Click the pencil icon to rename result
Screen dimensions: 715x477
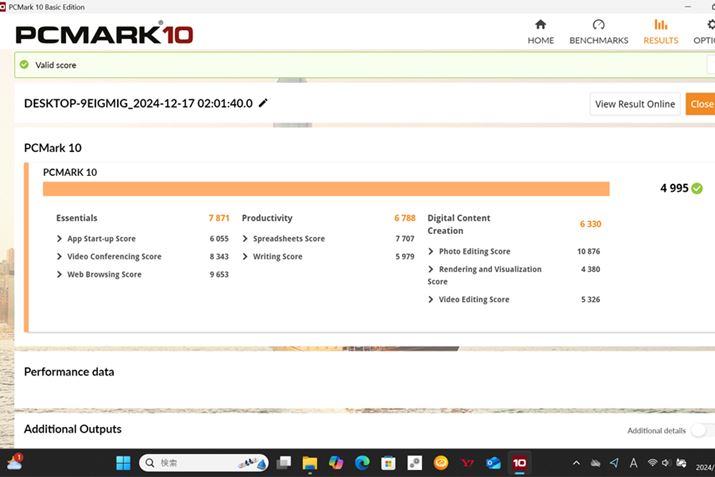pyautogui.click(x=263, y=103)
